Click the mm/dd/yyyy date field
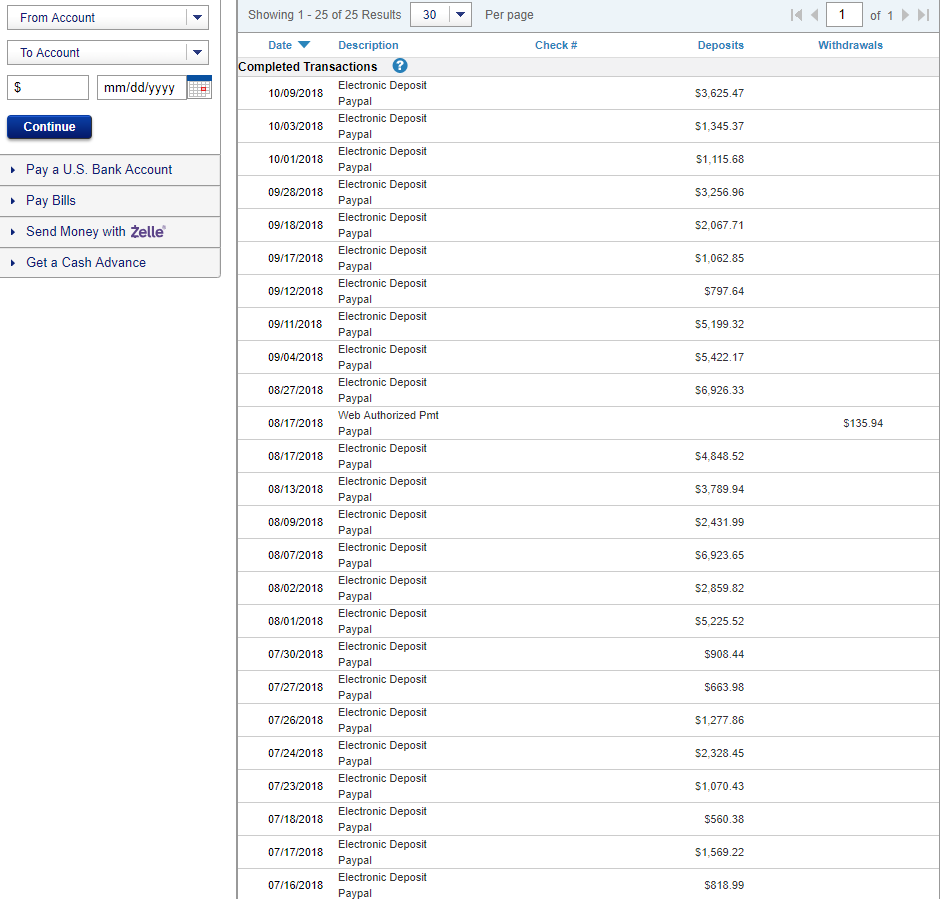Image resolution: width=940 pixels, height=899 pixels. pyautogui.click(x=142, y=88)
